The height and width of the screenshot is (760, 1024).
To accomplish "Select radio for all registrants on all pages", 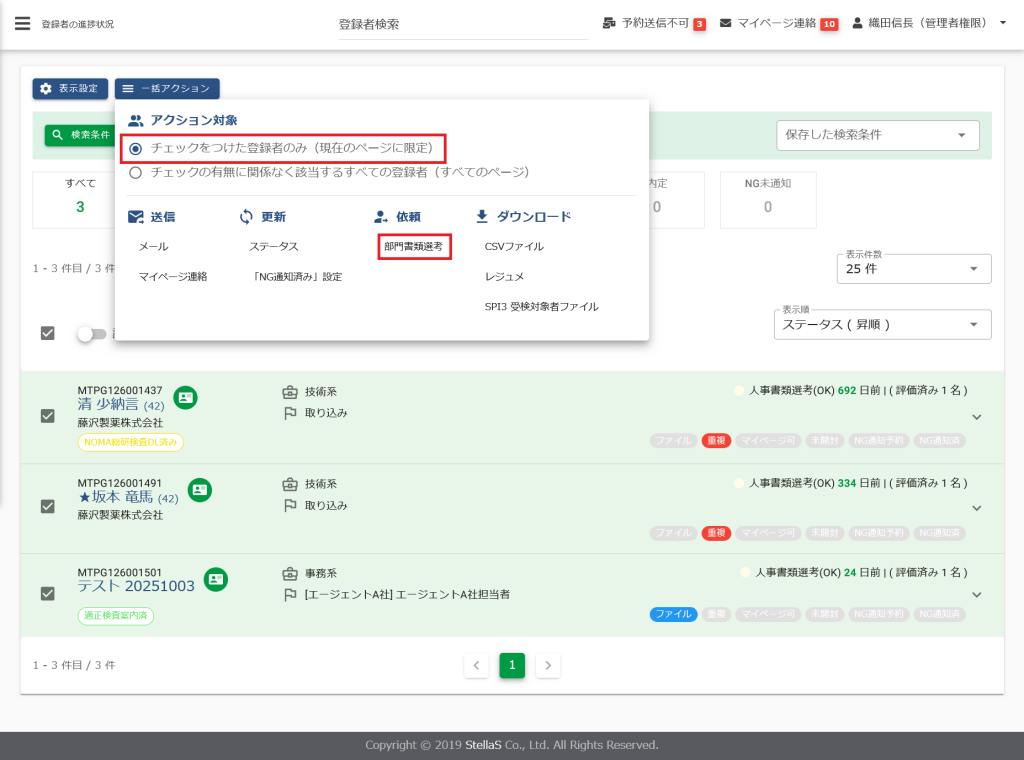I will (136, 172).
